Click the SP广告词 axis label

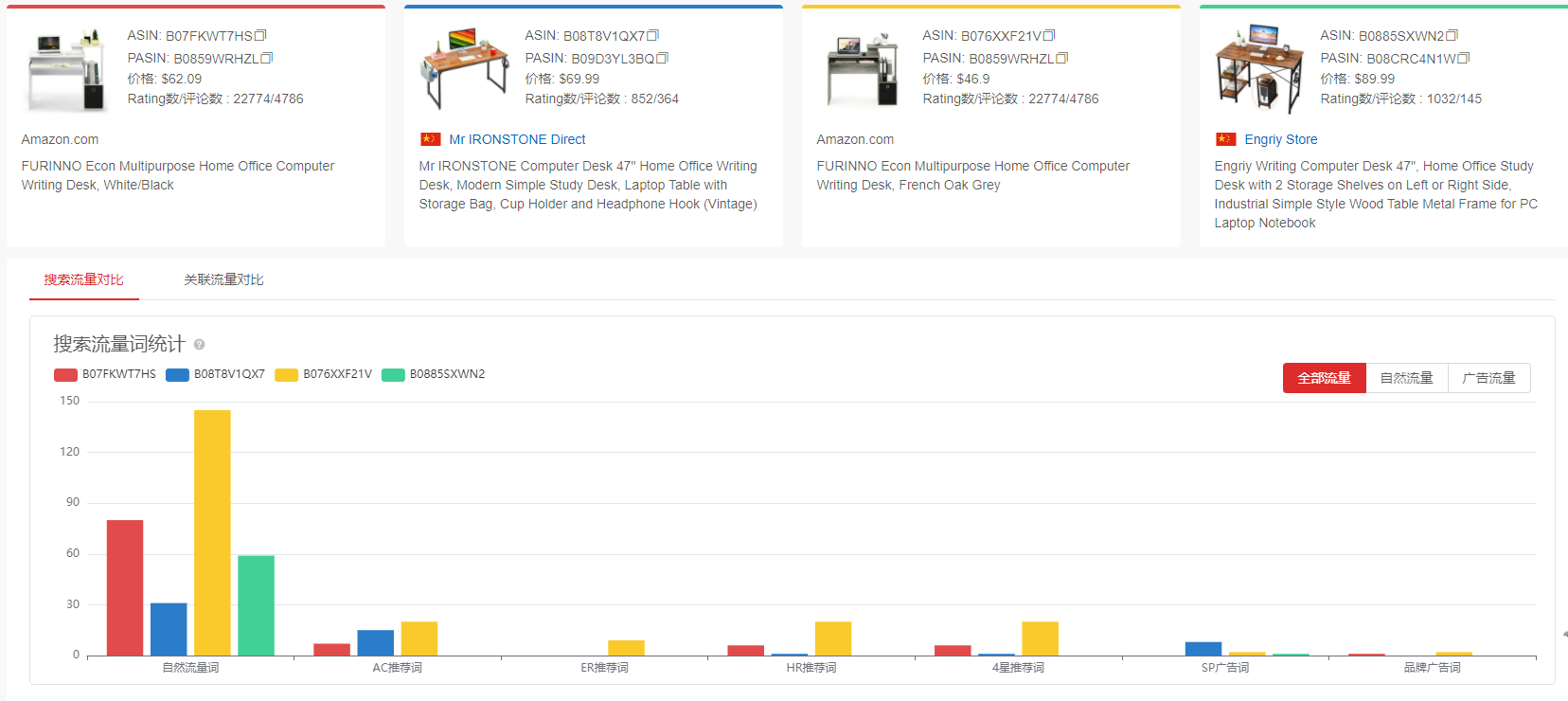point(1224,668)
